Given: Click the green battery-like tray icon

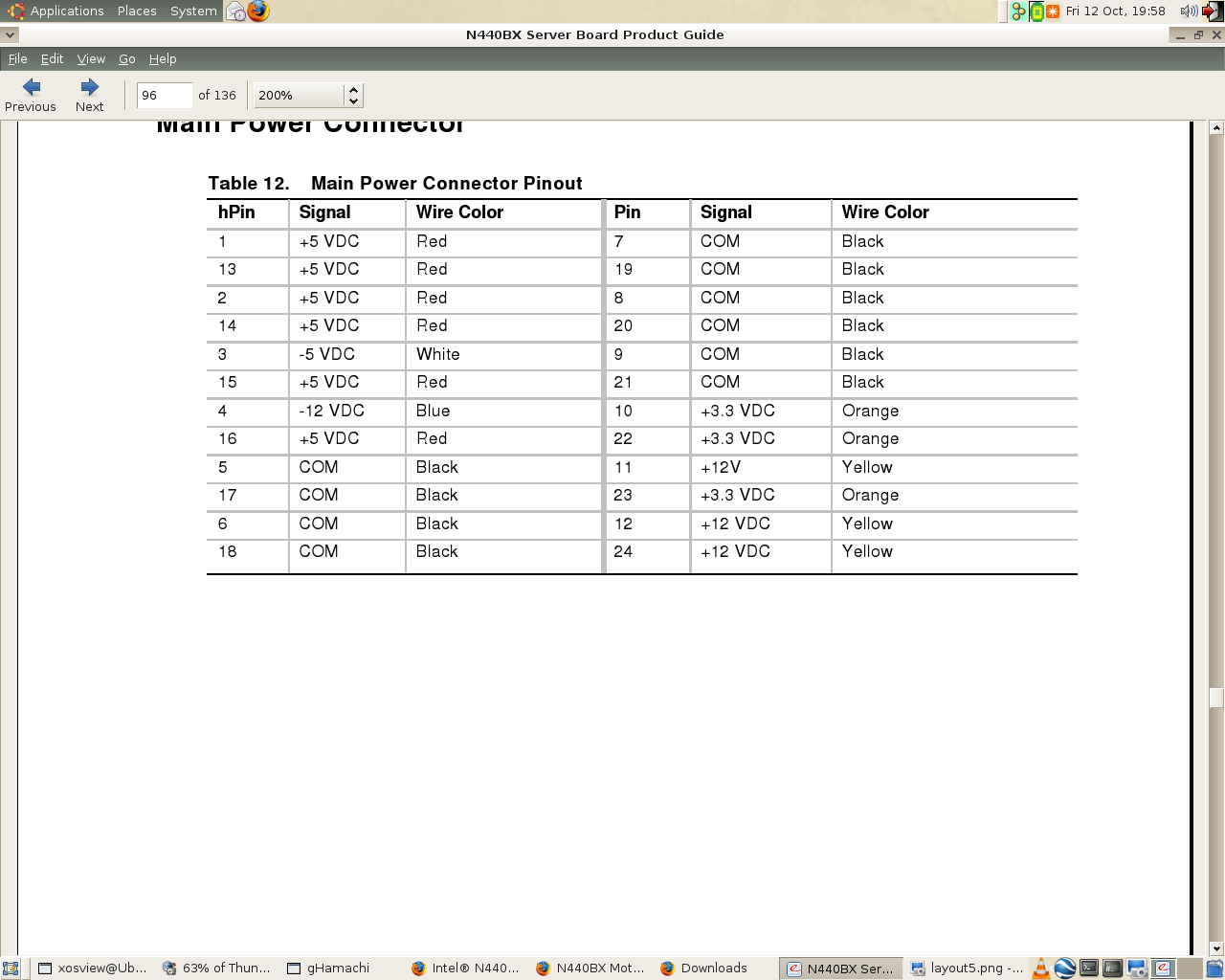Looking at the screenshot, I should coord(1036,11).
